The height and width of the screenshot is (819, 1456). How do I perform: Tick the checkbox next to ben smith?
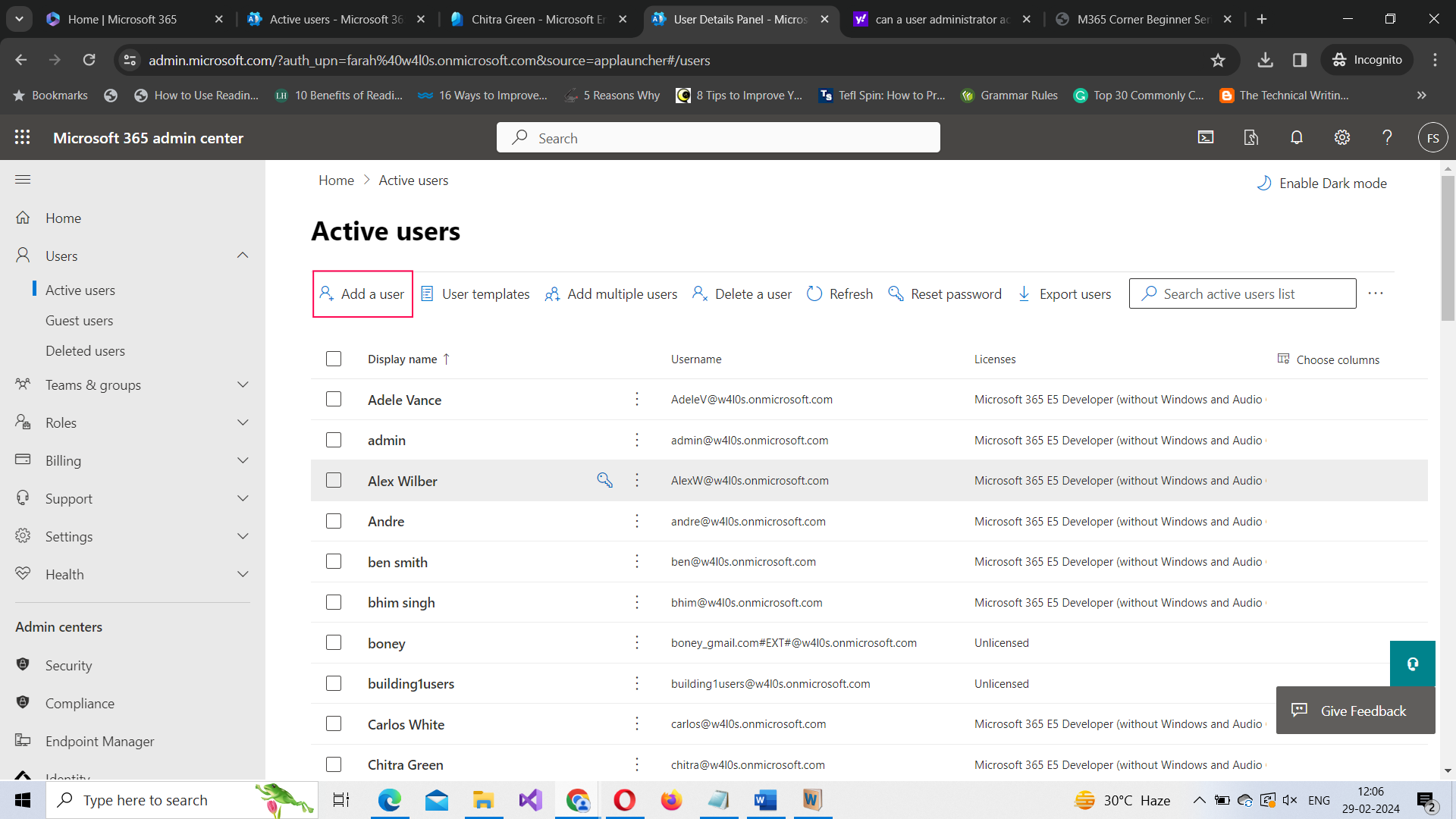click(x=334, y=561)
